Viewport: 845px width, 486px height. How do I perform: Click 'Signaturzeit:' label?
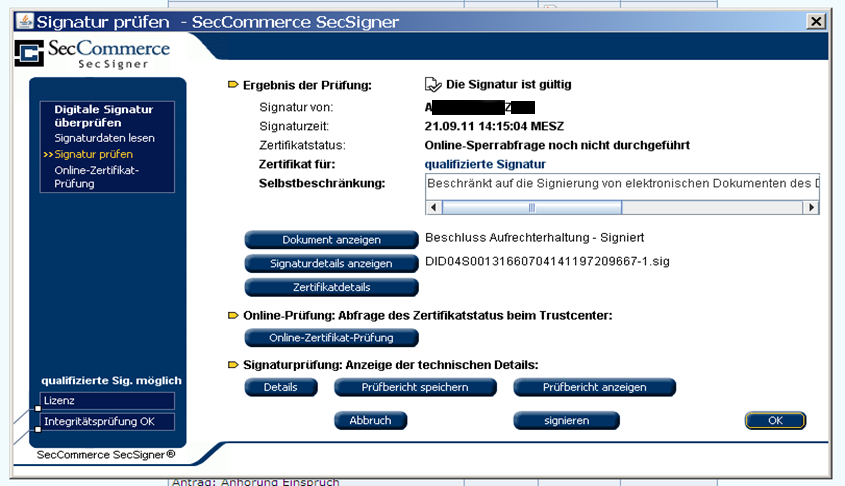pyautogui.click(x=294, y=127)
